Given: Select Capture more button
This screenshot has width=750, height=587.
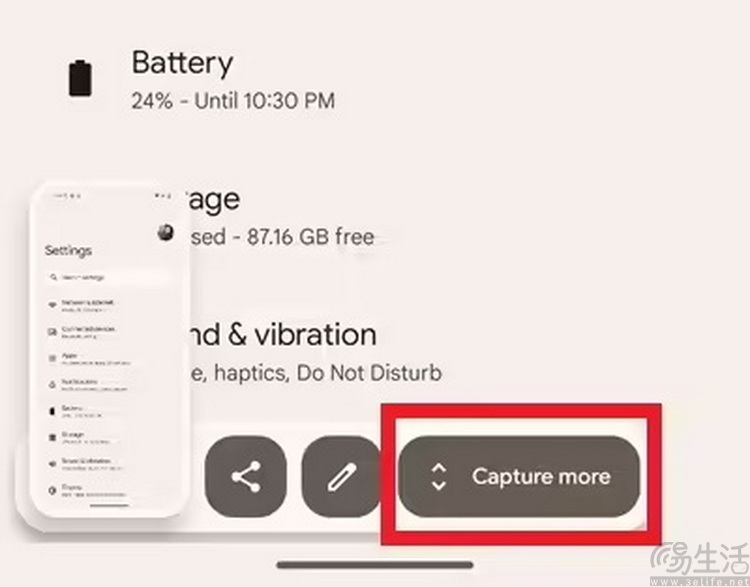Looking at the screenshot, I should point(519,476).
